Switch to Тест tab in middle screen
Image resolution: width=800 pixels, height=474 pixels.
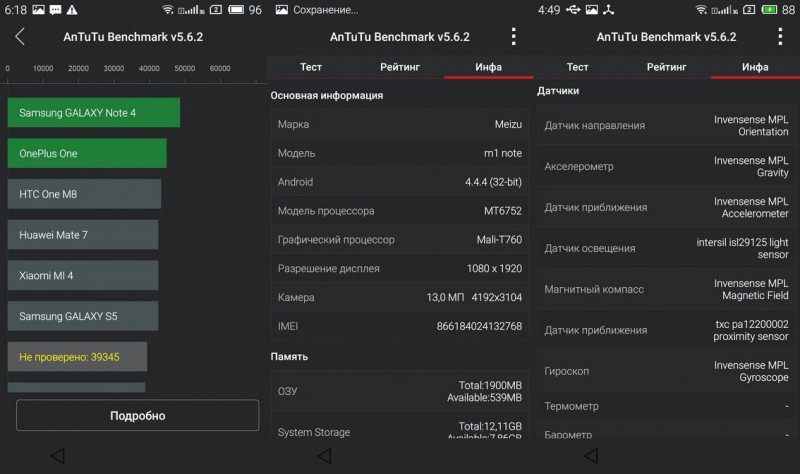pyautogui.click(x=311, y=67)
